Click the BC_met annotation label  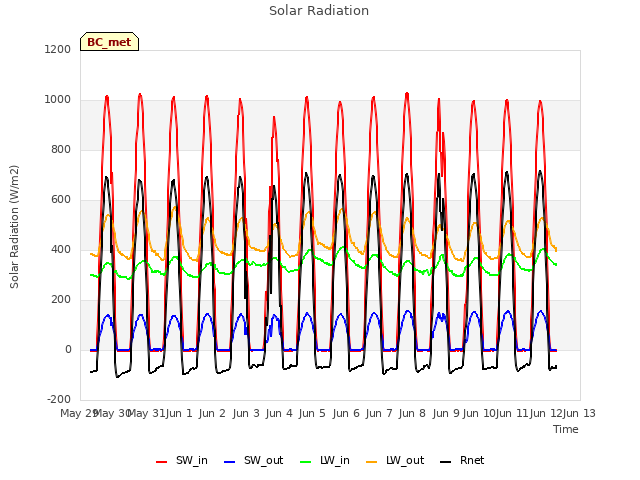pyautogui.click(x=109, y=42)
